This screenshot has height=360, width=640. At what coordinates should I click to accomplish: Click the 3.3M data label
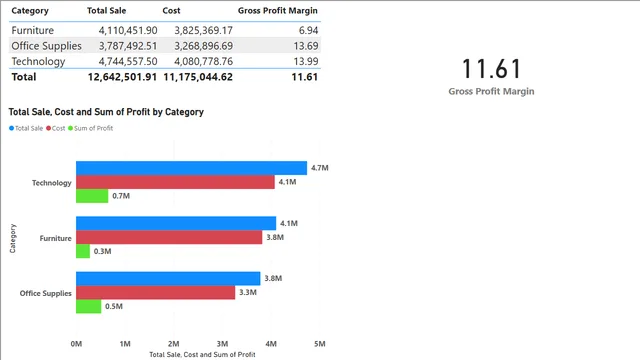pos(248,292)
